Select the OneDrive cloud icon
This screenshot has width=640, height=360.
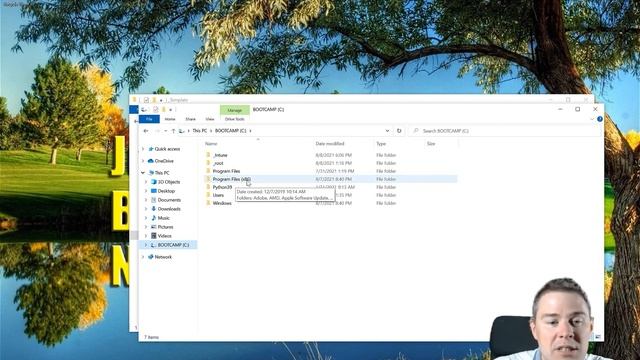click(151, 161)
